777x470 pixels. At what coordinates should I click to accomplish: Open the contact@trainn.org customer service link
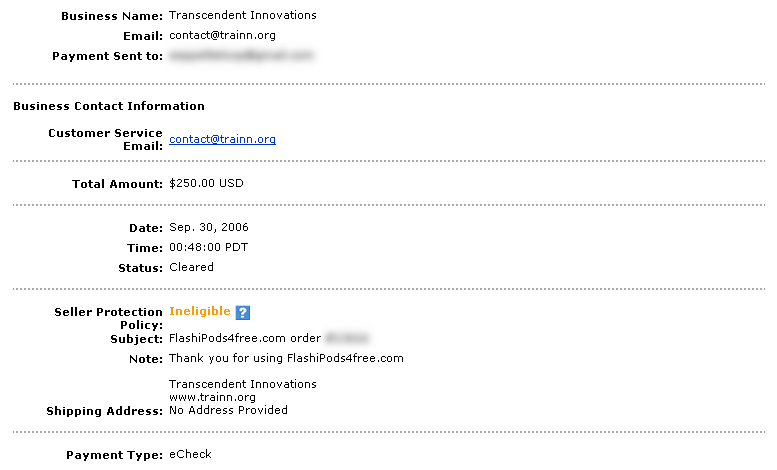pos(222,139)
